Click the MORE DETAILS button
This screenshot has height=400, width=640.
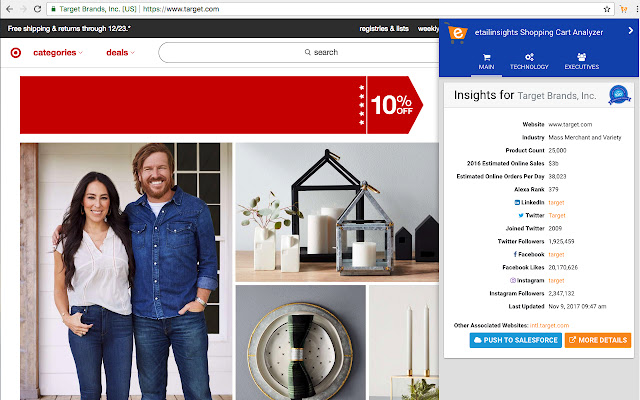pyautogui.click(x=598, y=340)
